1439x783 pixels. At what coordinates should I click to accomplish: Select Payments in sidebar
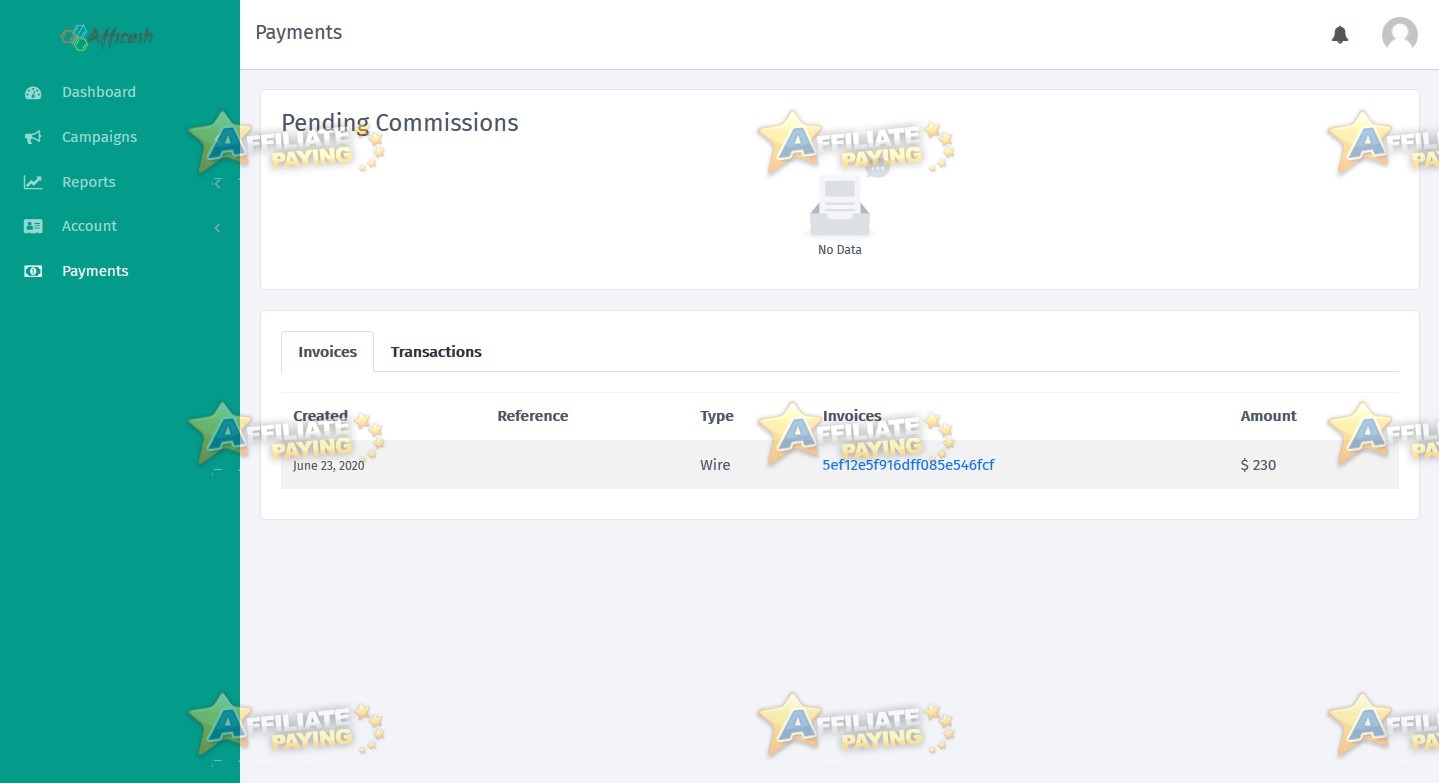click(x=95, y=271)
